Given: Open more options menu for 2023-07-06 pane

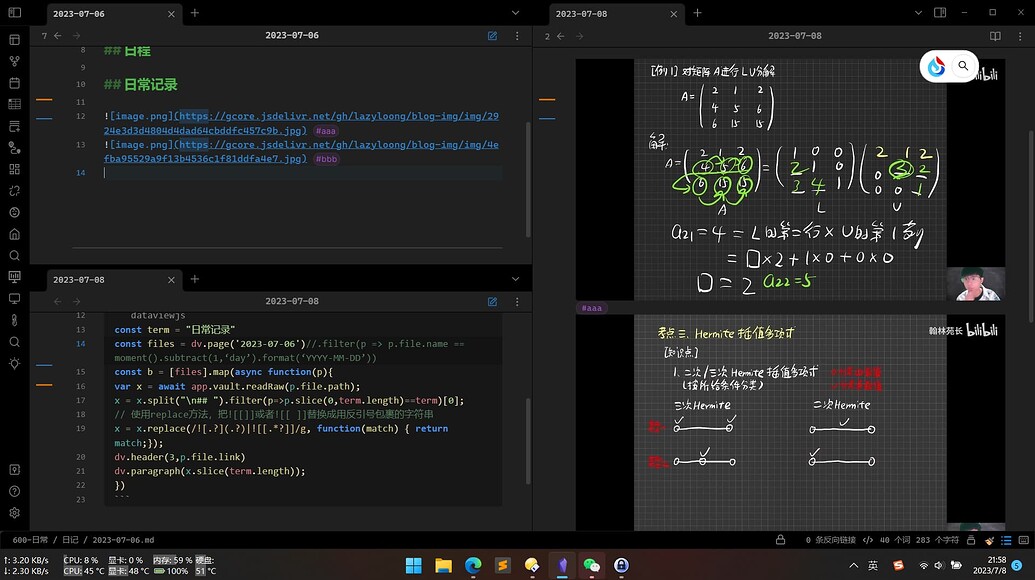Looking at the screenshot, I should 517,36.
